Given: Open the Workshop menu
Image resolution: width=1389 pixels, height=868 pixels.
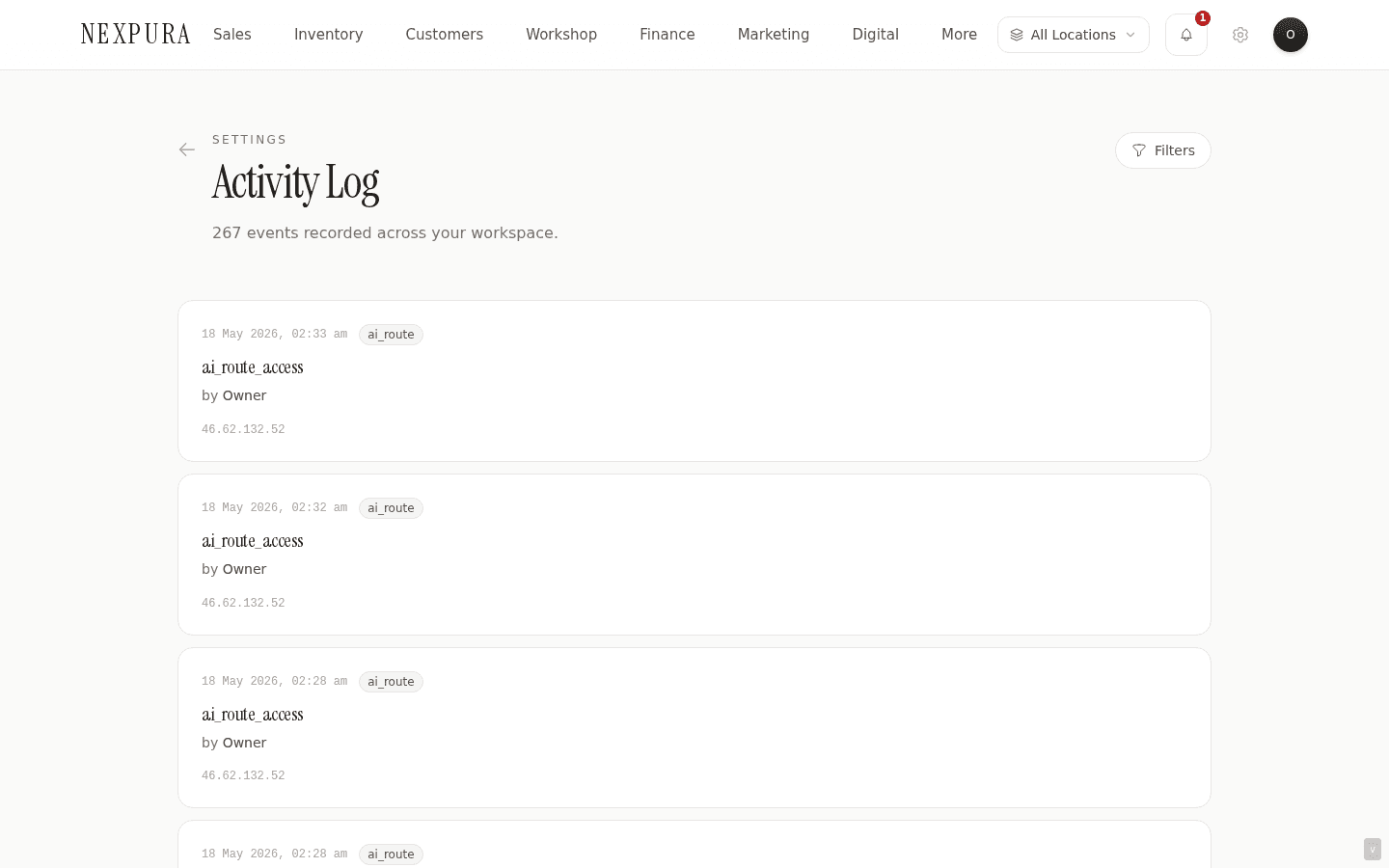Looking at the screenshot, I should click(561, 35).
